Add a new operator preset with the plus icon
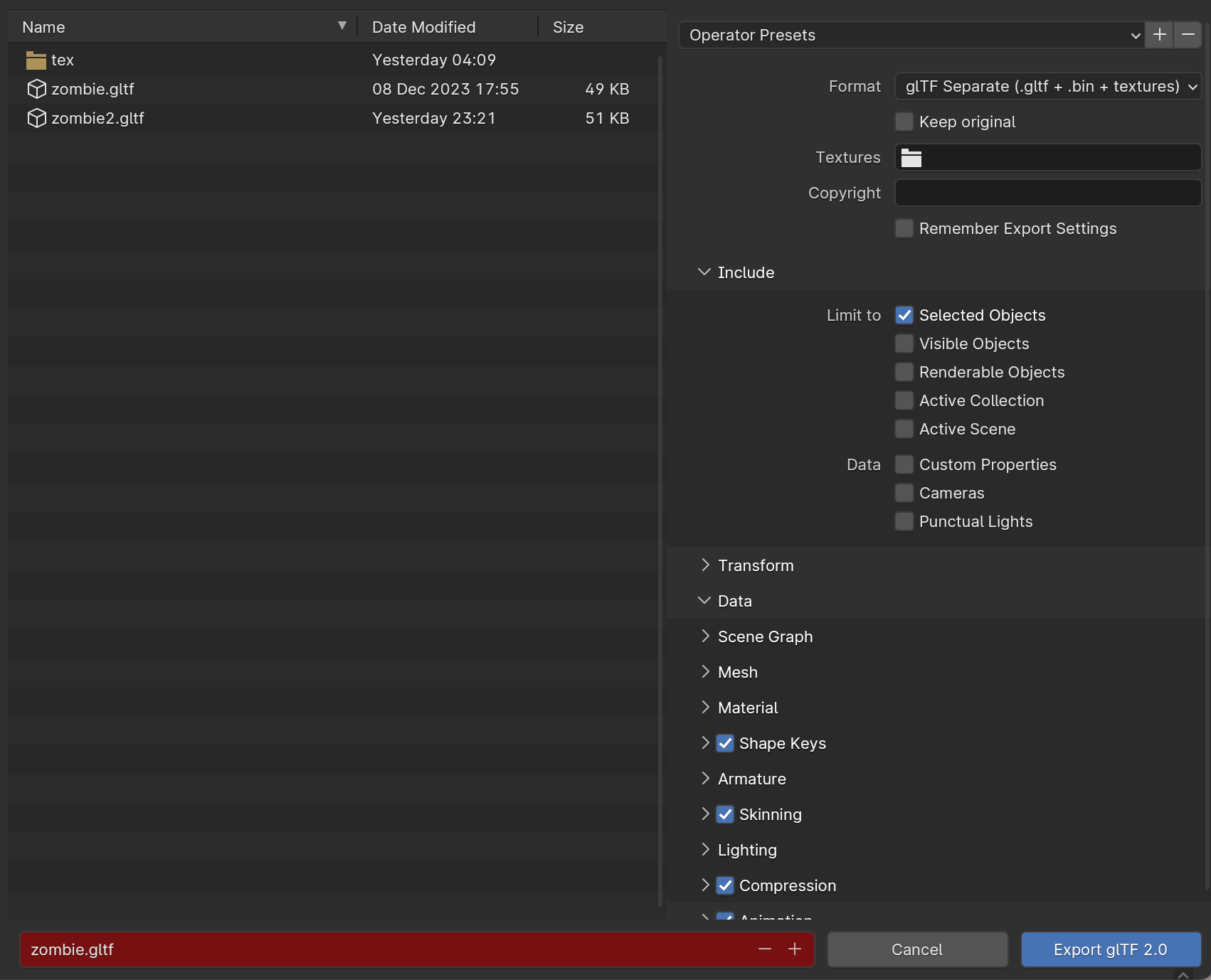1211x980 pixels. [x=1158, y=34]
